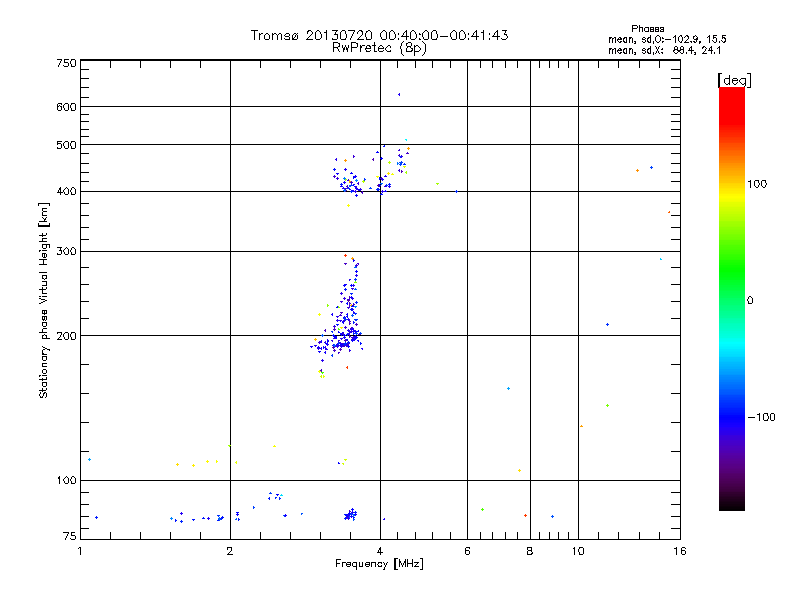800x600 pixels.
Task: Click the plot title 'Tromsø 20130720 00:40:00-00:41:43'
Action: [379, 35]
